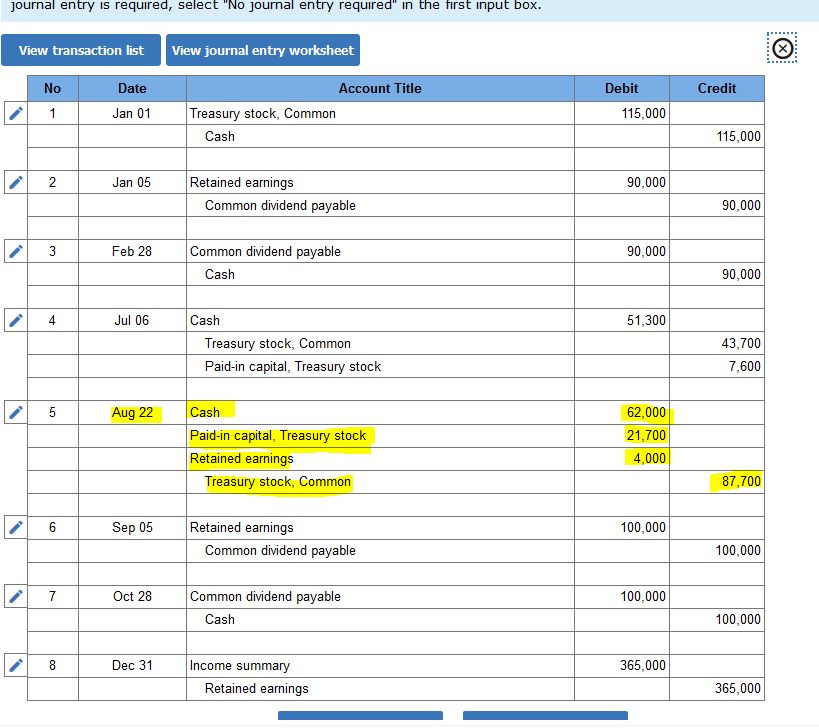This screenshot has width=819, height=728.
Task: Close the journal entry view with the X
Action: coord(781,47)
